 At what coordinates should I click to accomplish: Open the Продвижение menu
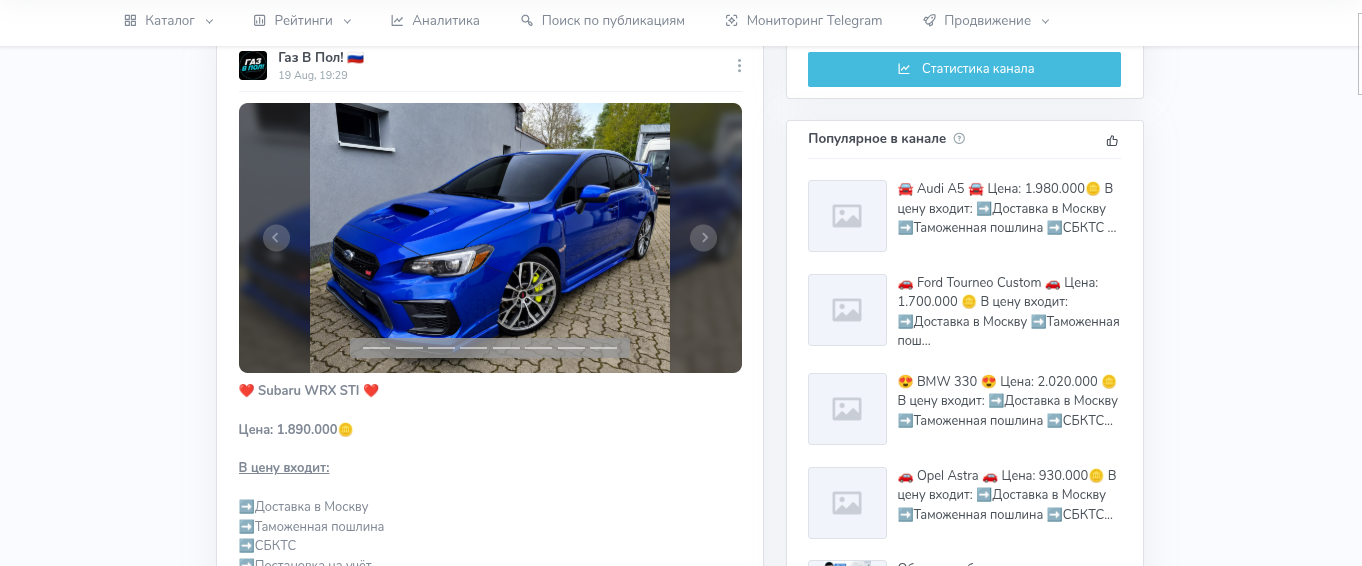tap(986, 20)
